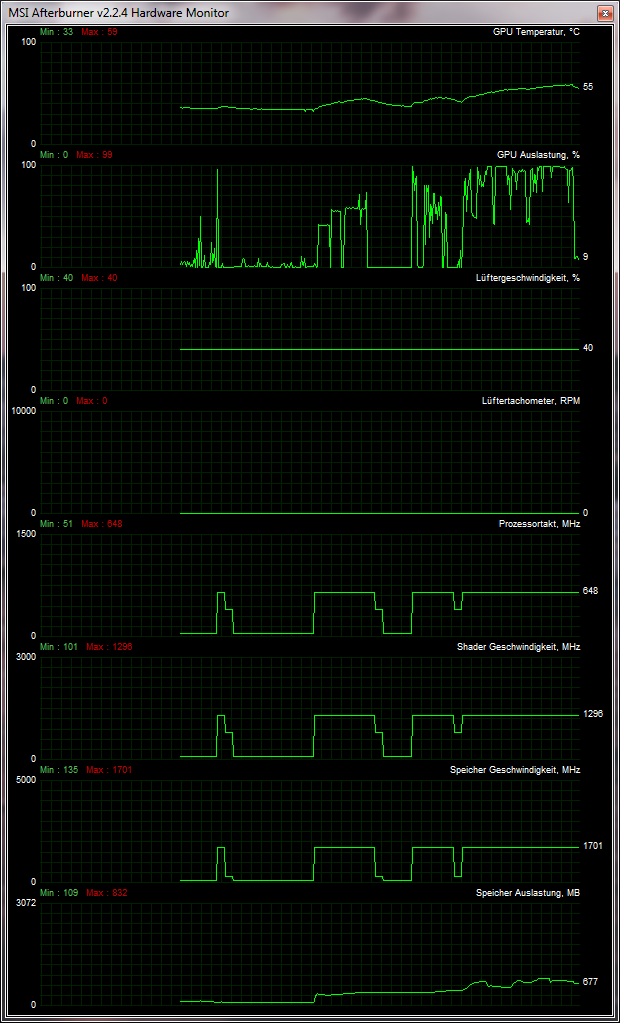Click the 'GPU Auslastung, %' graph label
The height and width of the screenshot is (1026, 624).
pos(538,154)
